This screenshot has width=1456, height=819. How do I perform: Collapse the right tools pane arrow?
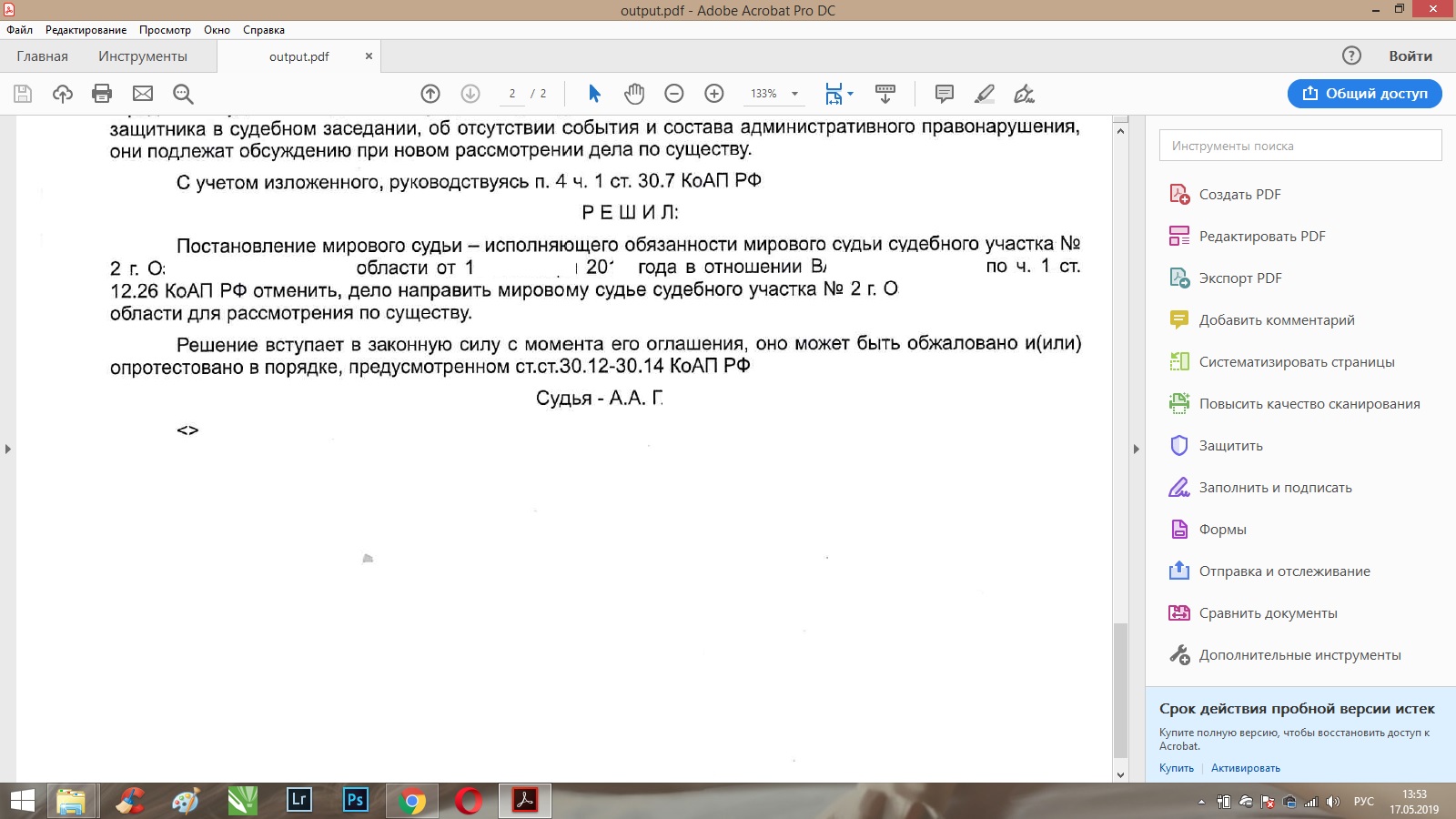point(1136,449)
